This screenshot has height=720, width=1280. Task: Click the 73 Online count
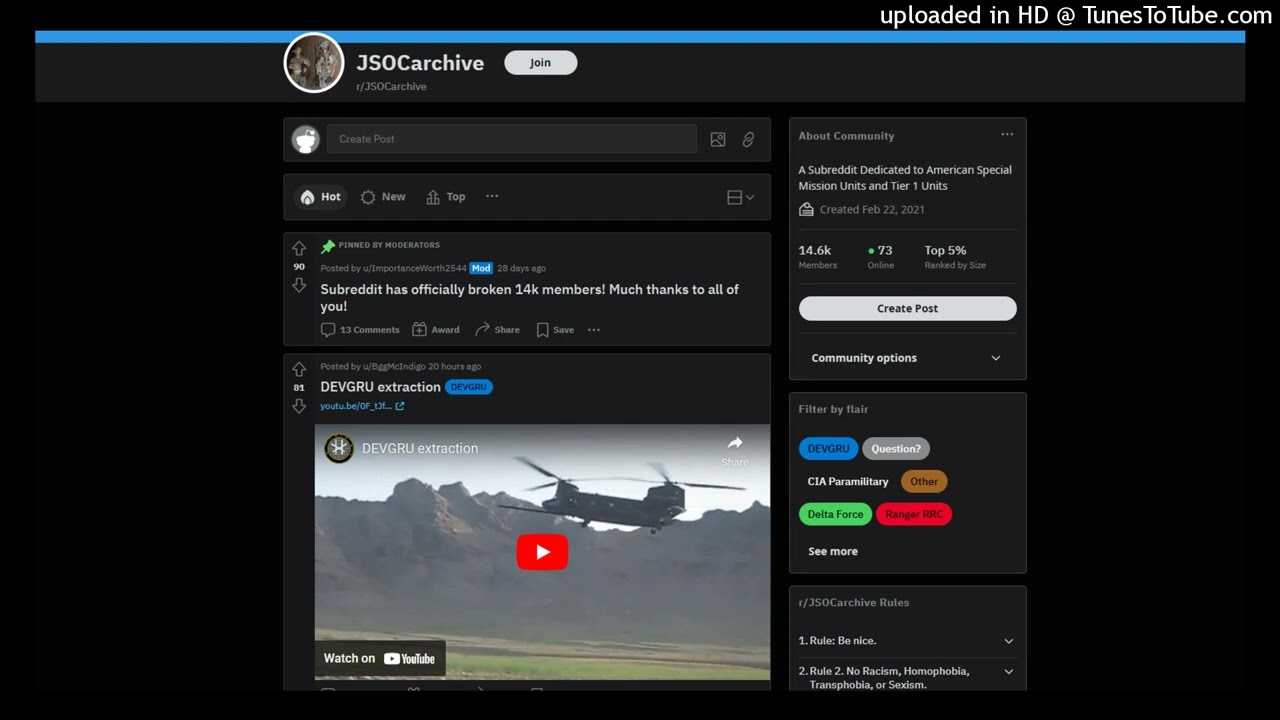[x=881, y=256]
